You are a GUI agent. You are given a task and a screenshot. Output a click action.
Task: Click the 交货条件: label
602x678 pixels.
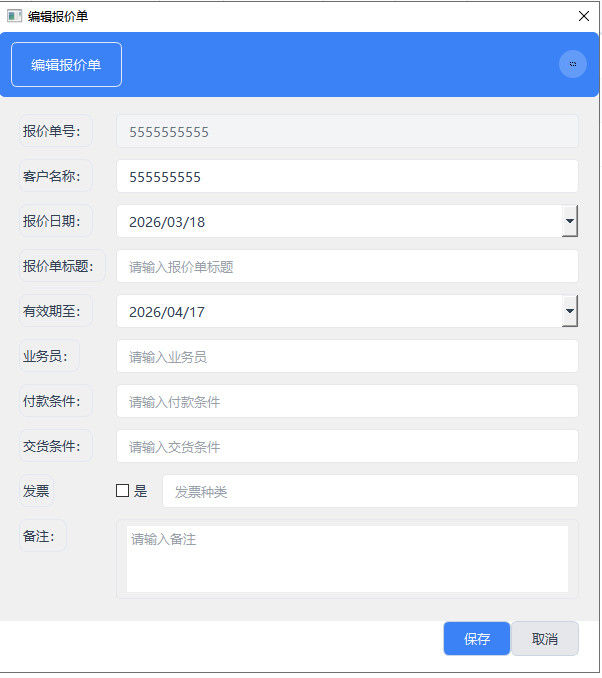(x=56, y=446)
